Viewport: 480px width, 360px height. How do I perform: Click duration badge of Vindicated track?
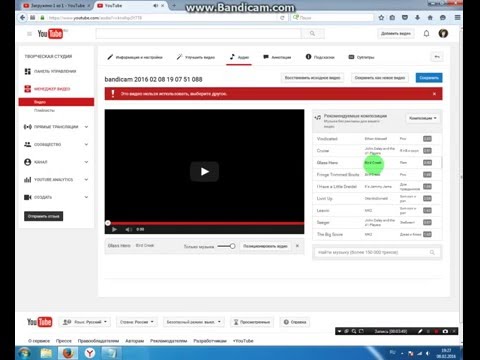tap(427, 139)
